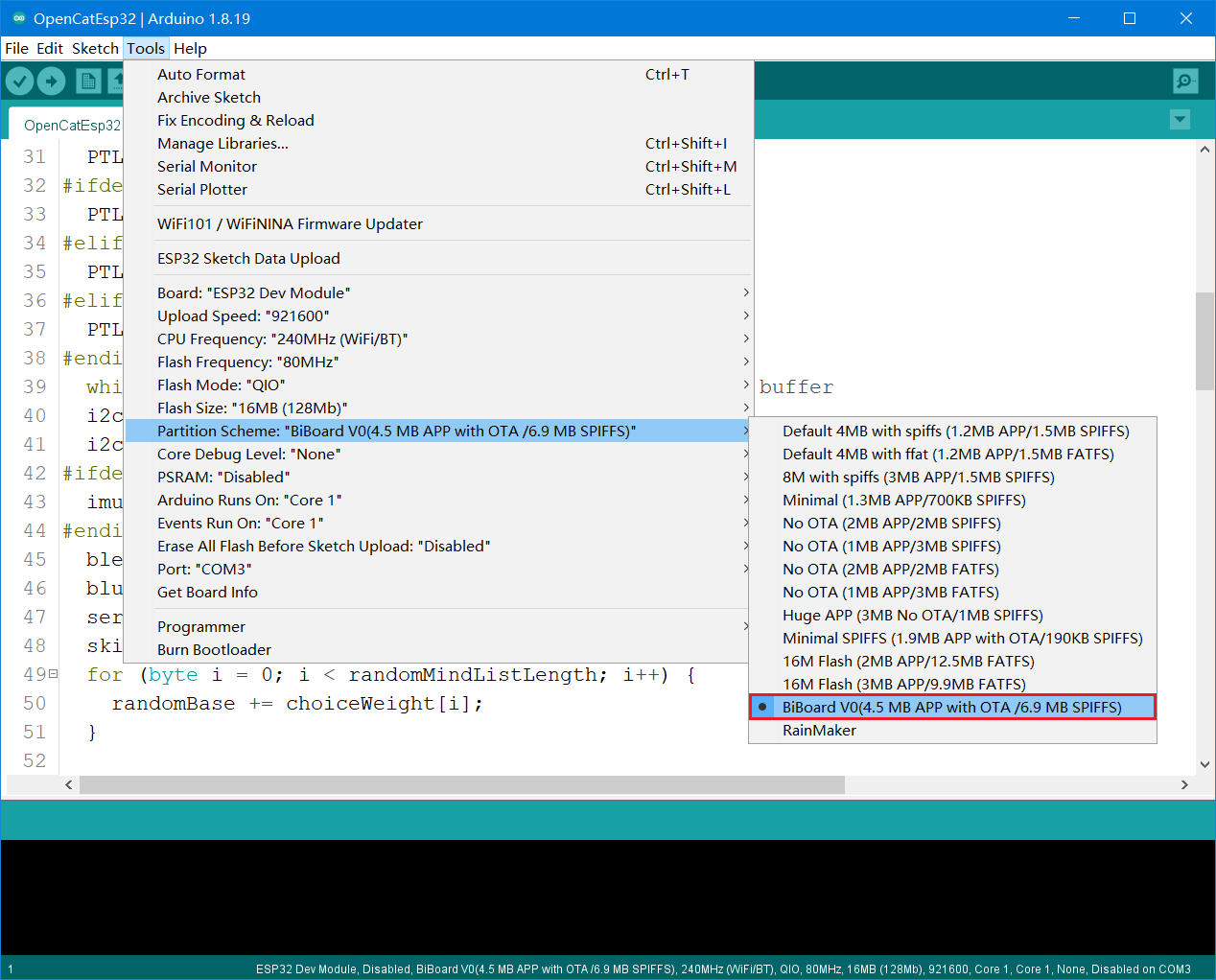Image resolution: width=1216 pixels, height=980 pixels.
Task: Open the Help menu
Action: [190, 48]
